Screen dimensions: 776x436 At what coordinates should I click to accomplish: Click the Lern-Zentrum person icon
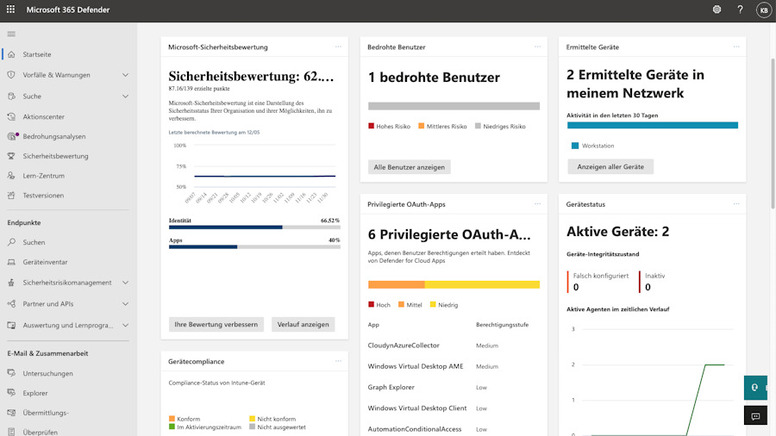pyautogui.click(x=11, y=176)
